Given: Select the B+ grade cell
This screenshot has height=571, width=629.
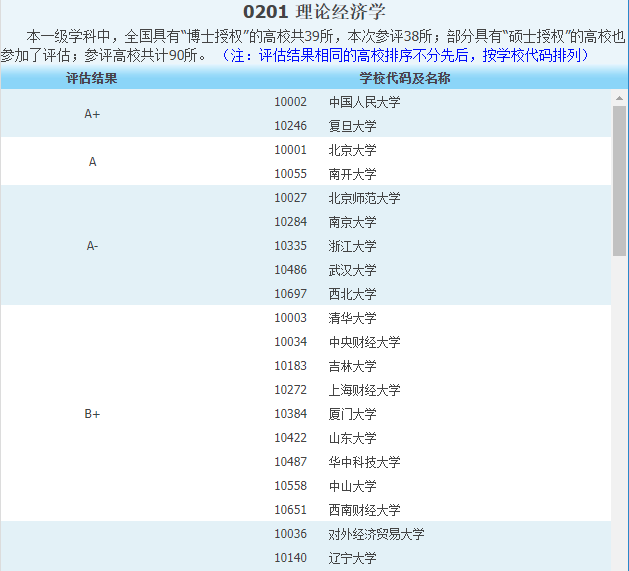Looking at the screenshot, I should coord(92,414).
